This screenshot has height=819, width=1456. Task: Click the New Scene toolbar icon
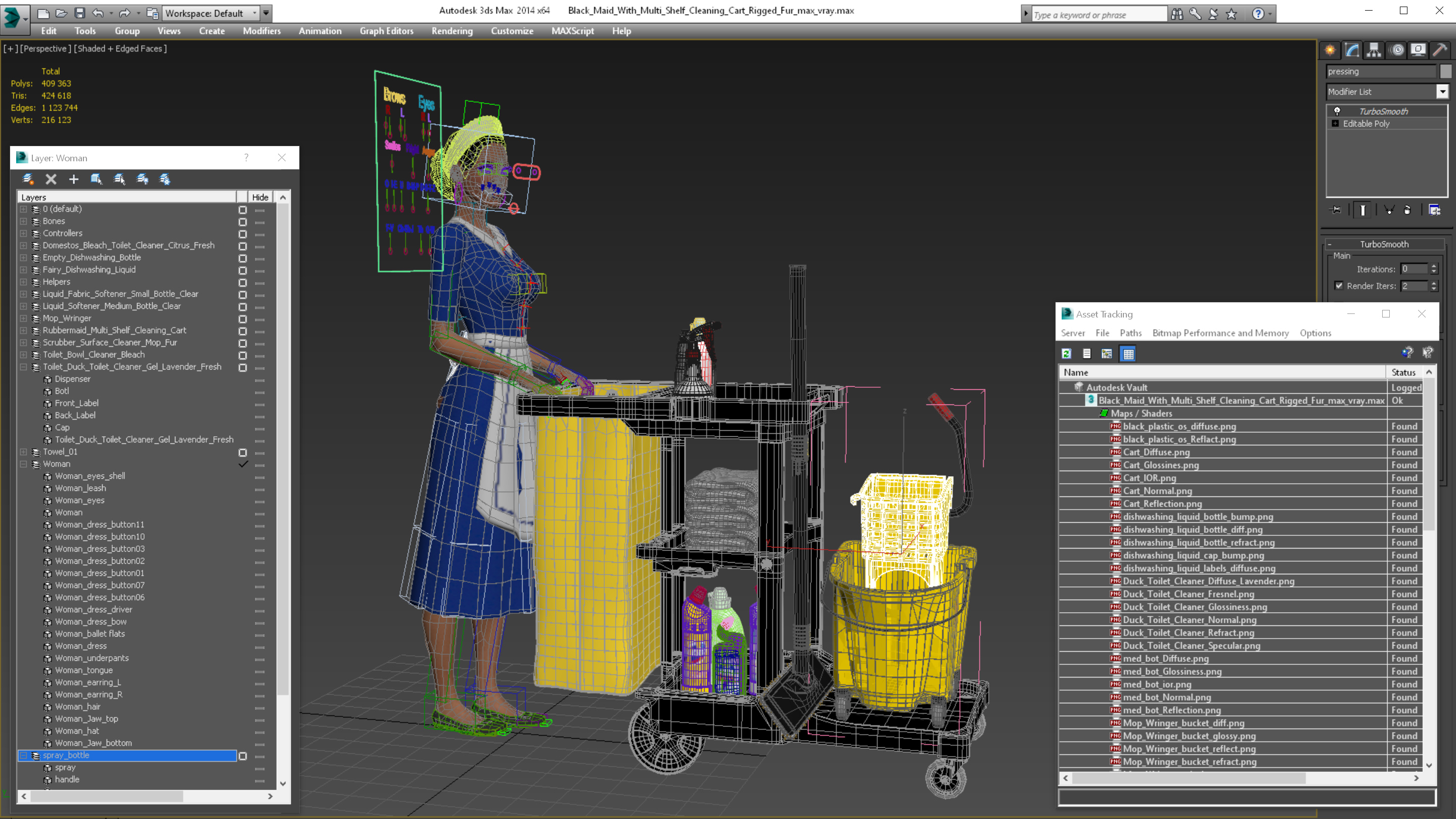tap(43, 13)
